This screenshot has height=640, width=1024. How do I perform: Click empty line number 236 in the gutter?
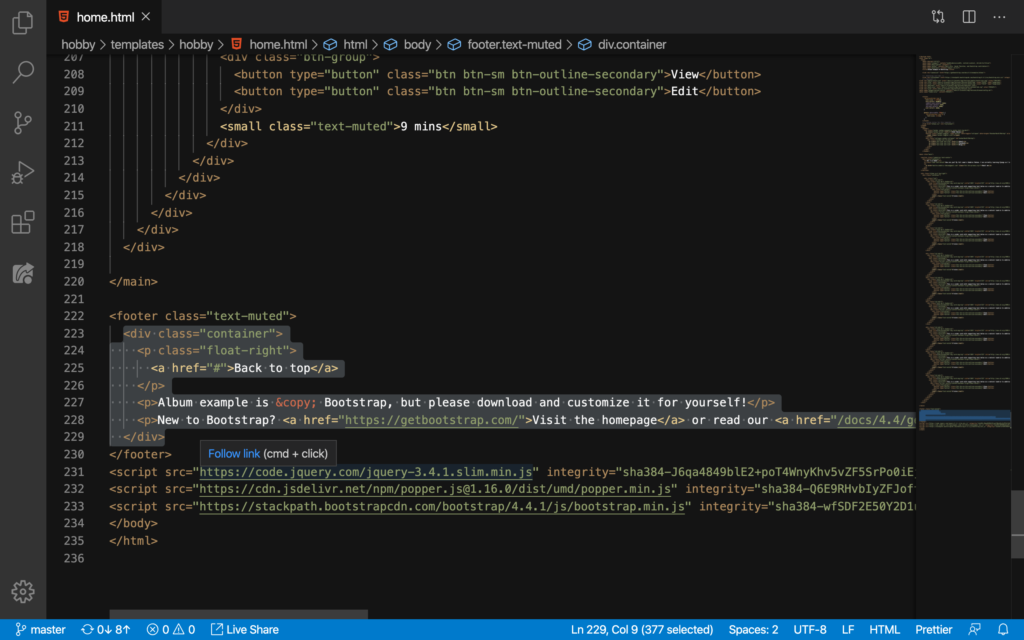click(74, 558)
